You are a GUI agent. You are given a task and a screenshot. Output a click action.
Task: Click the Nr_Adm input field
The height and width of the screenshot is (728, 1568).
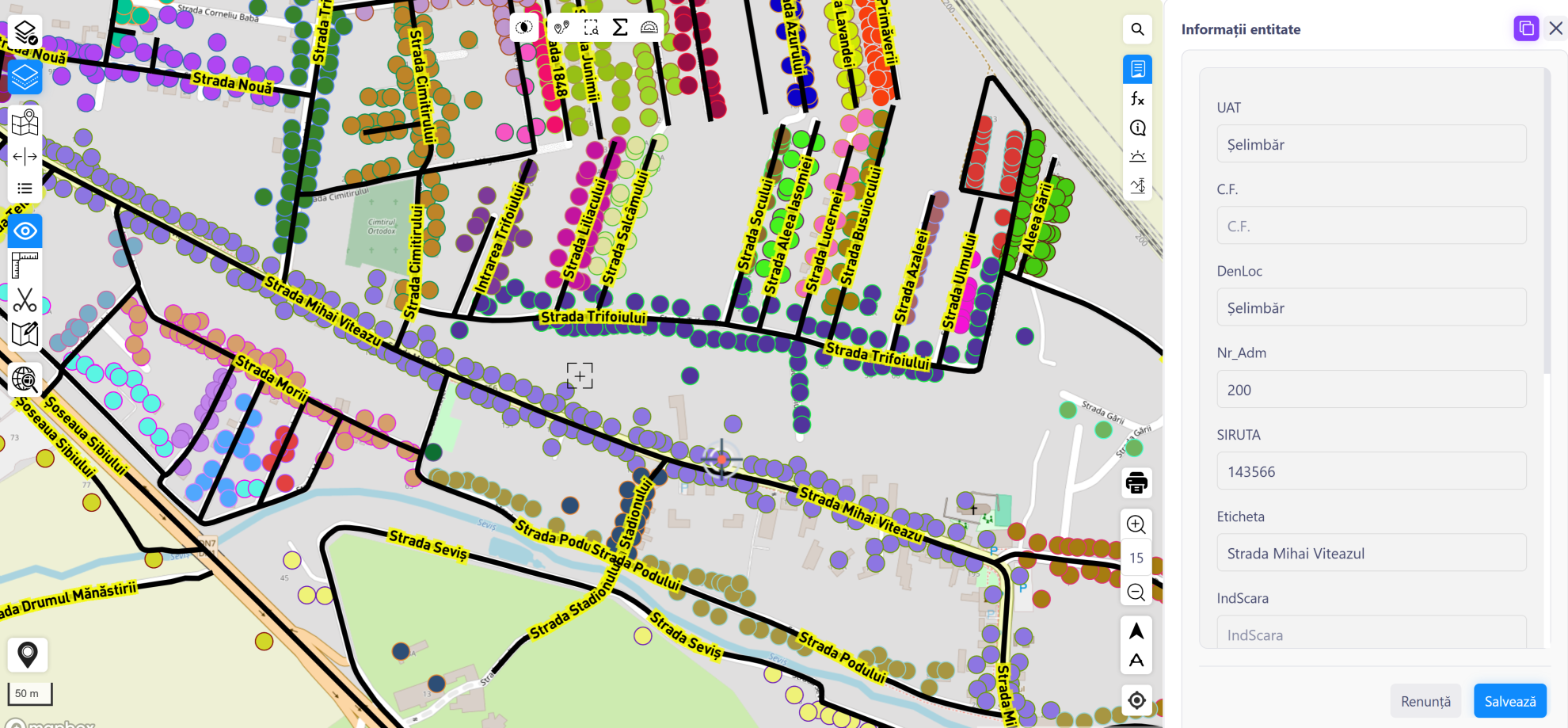click(1371, 390)
